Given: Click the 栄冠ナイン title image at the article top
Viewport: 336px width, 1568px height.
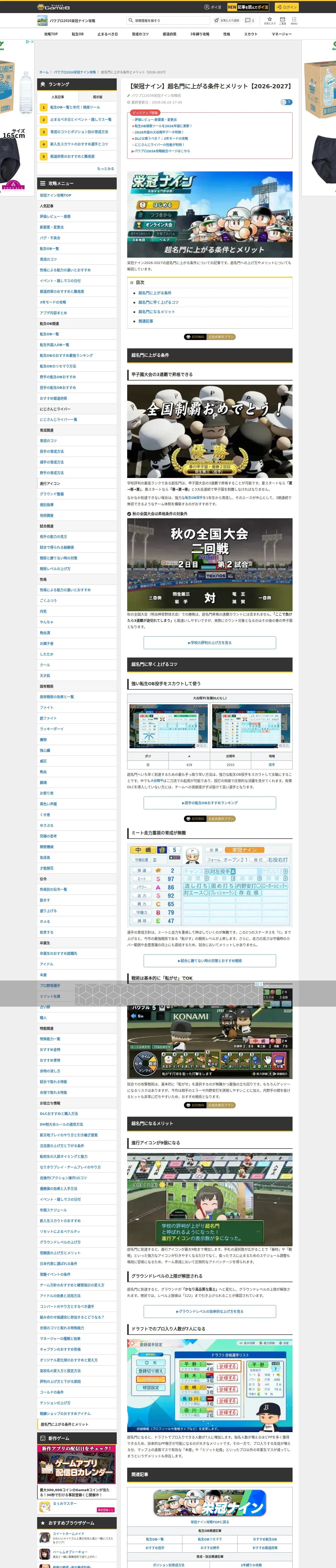Looking at the screenshot, I should [210, 214].
